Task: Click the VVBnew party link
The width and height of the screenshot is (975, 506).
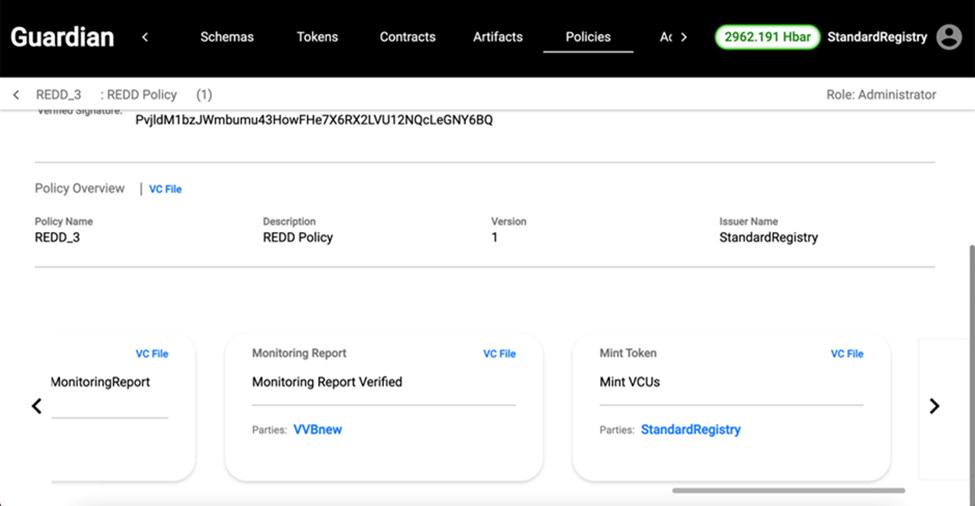Action: 317,430
